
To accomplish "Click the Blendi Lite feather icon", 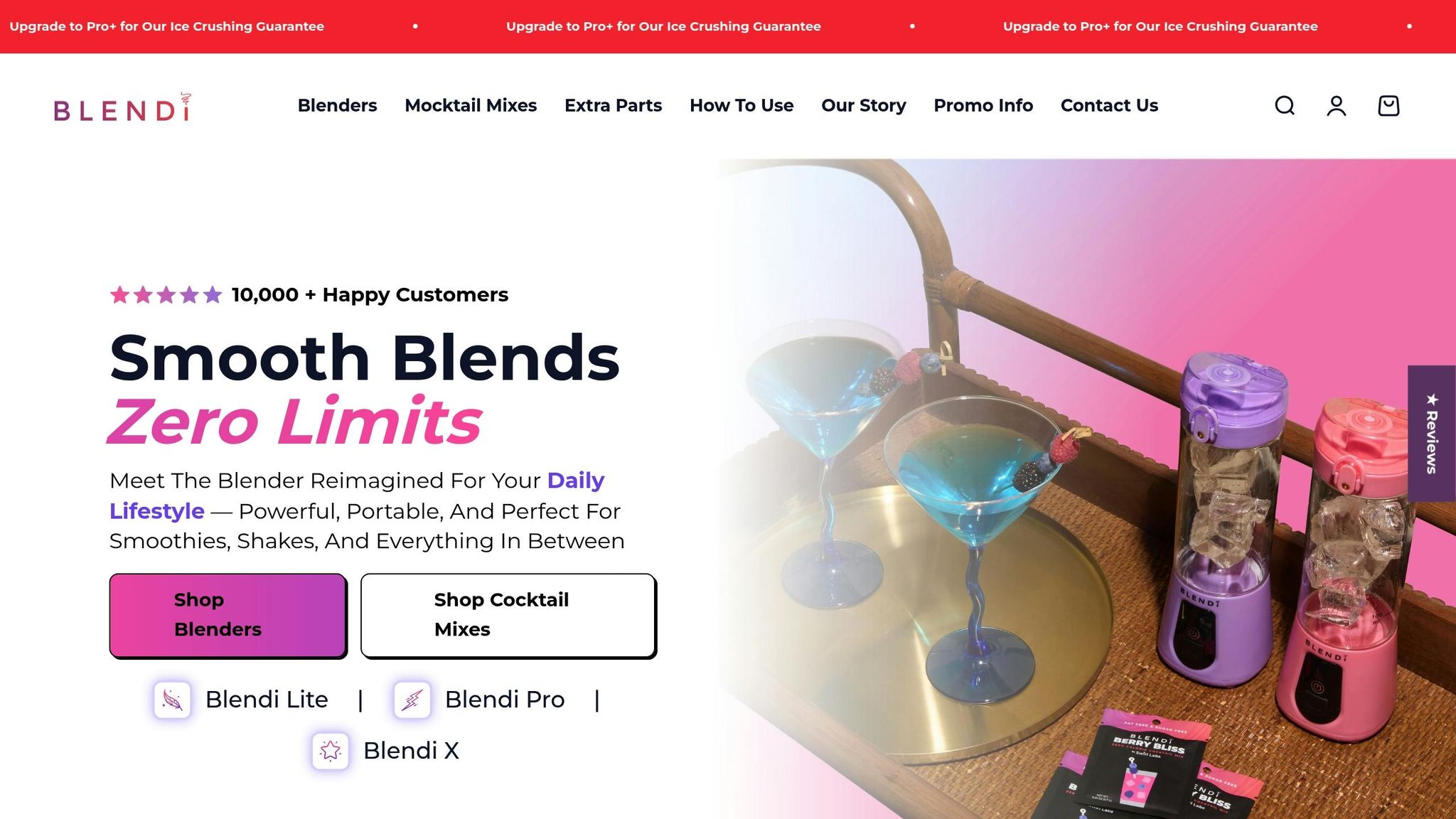I will (x=172, y=700).
